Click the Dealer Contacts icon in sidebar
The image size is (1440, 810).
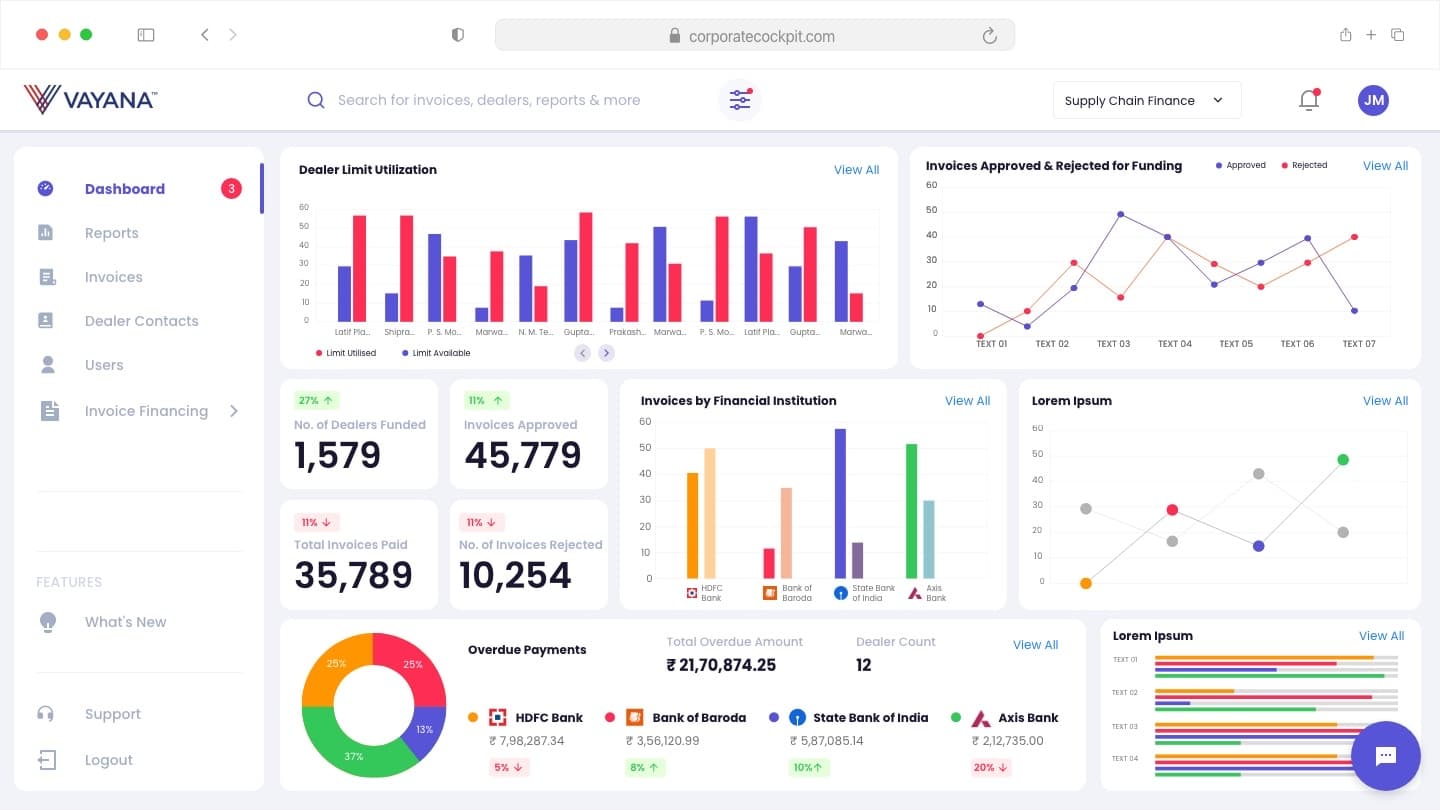point(45,320)
